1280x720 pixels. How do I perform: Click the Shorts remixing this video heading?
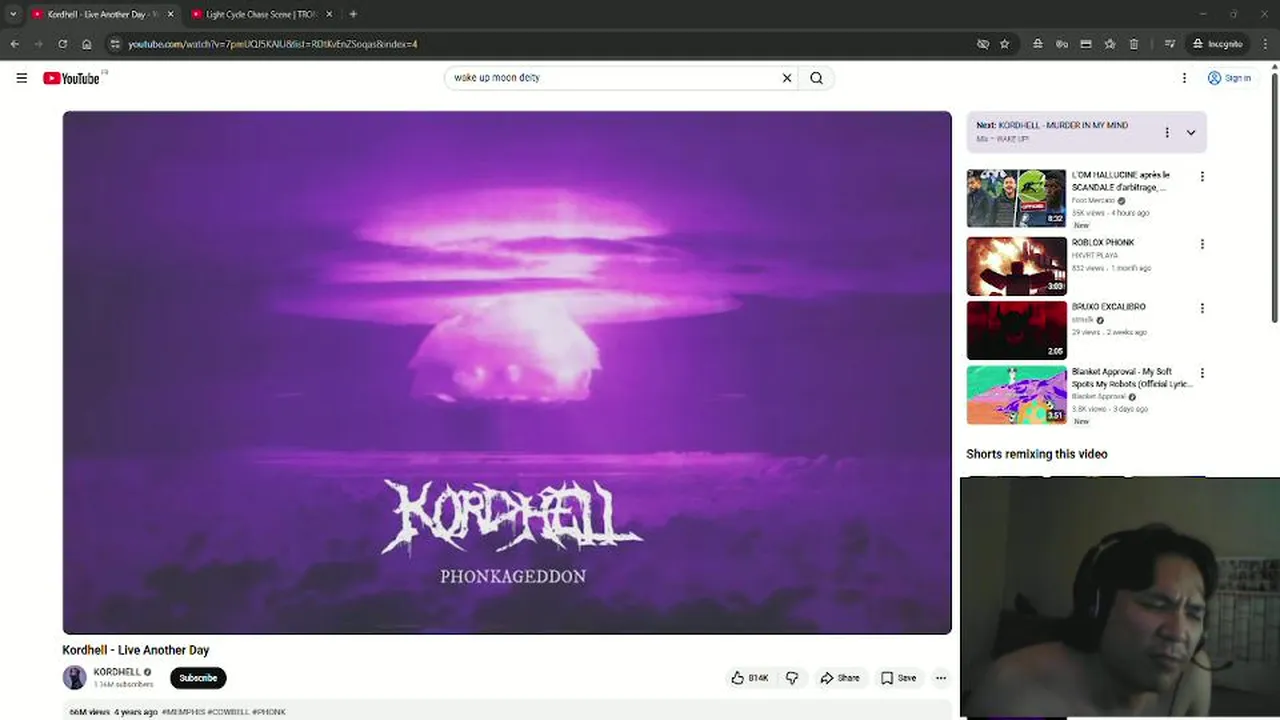(1037, 454)
